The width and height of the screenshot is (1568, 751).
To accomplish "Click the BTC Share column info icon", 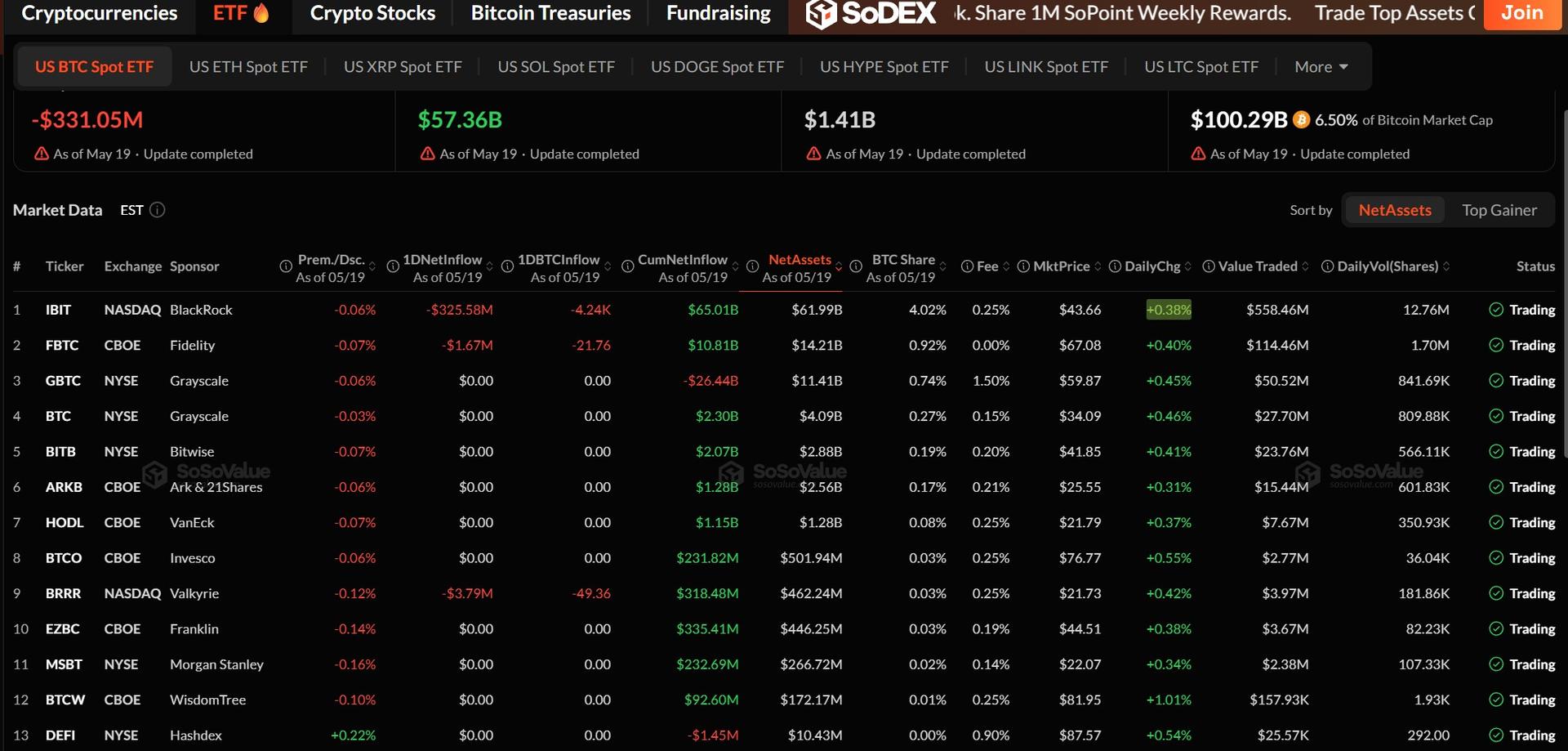I will coord(856,266).
